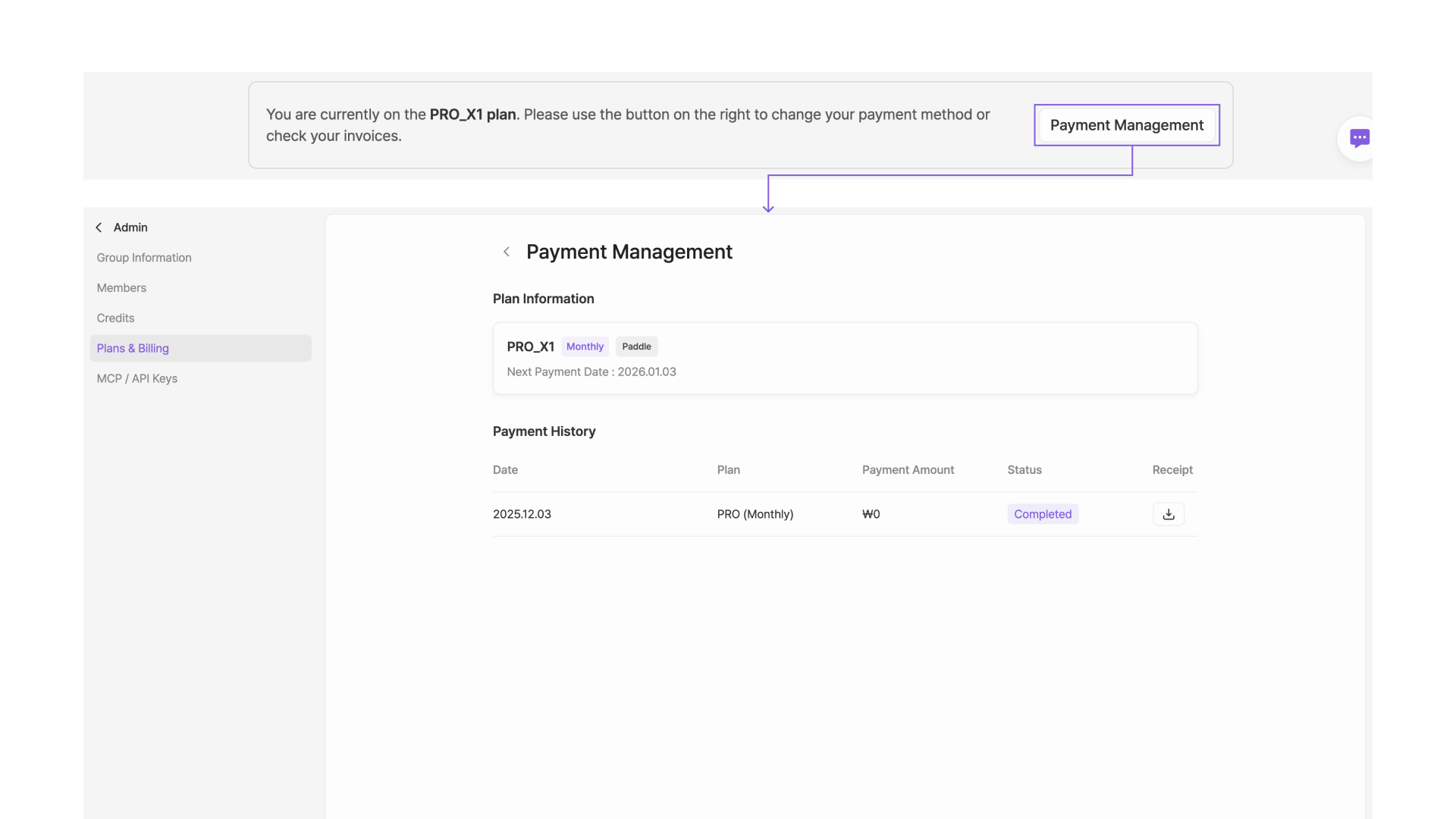Select Members in admin sidebar
1456x819 pixels.
[121, 288]
